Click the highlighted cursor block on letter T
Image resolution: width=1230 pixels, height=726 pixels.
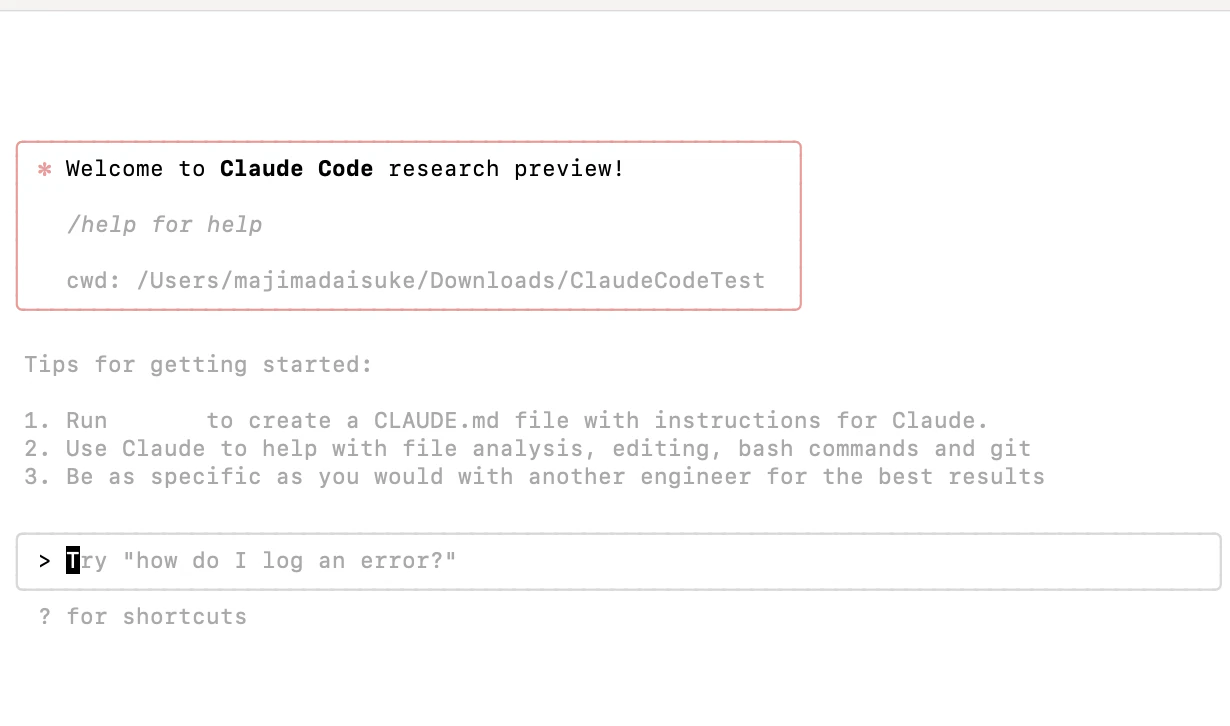click(x=73, y=561)
